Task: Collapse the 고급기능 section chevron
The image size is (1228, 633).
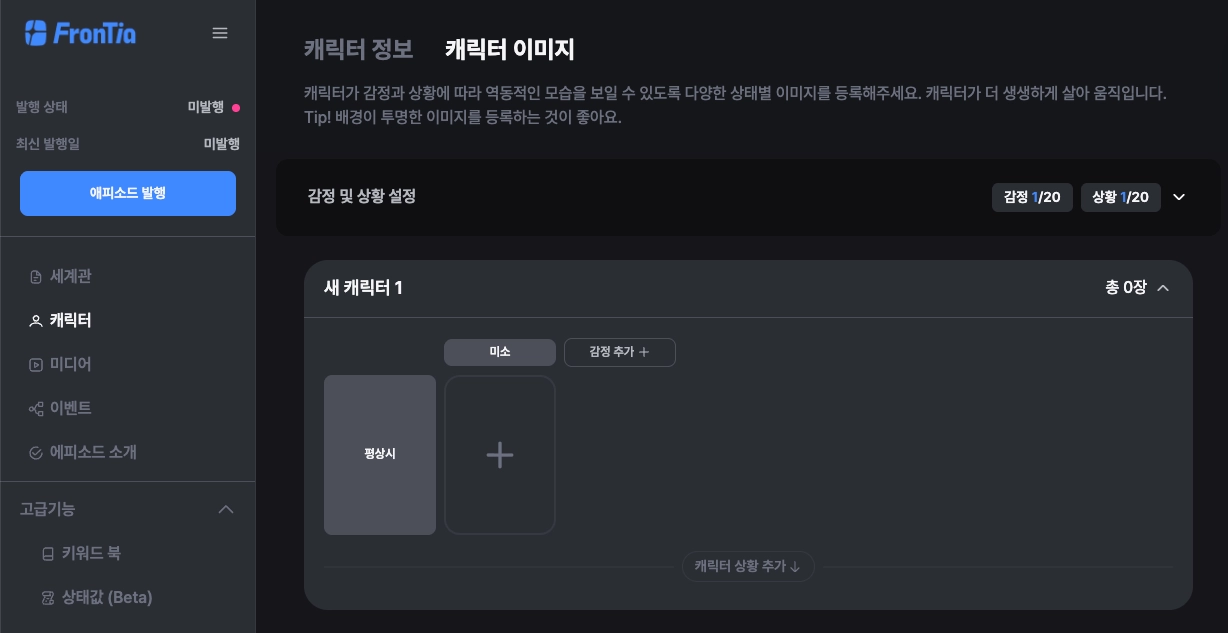Action: tap(226, 510)
